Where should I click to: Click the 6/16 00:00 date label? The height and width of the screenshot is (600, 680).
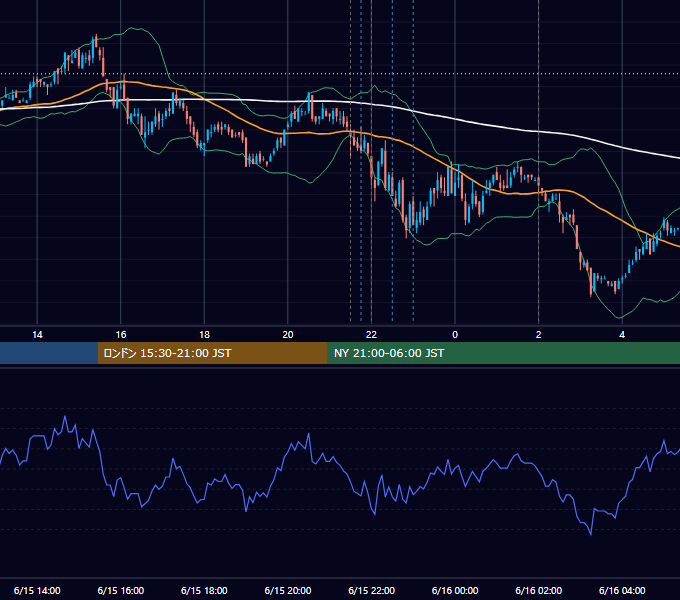(455, 590)
